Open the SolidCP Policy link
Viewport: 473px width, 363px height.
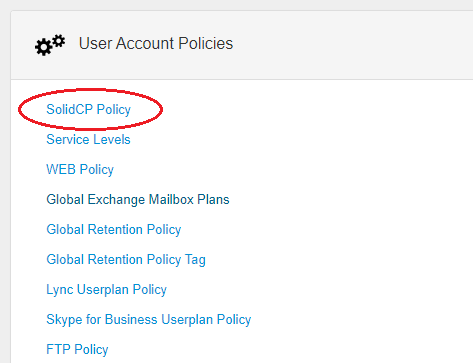[x=88, y=110]
